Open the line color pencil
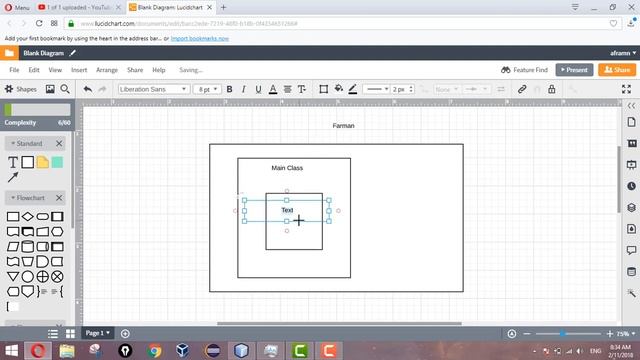 click(x=353, y=89)
